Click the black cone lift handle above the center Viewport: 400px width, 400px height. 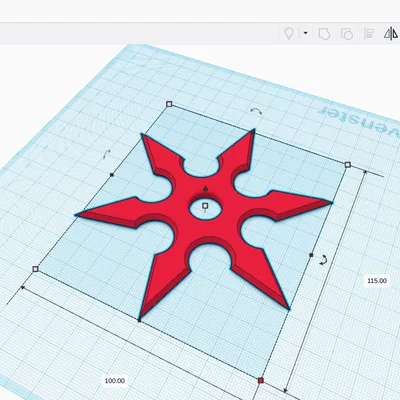click(205, 189)
